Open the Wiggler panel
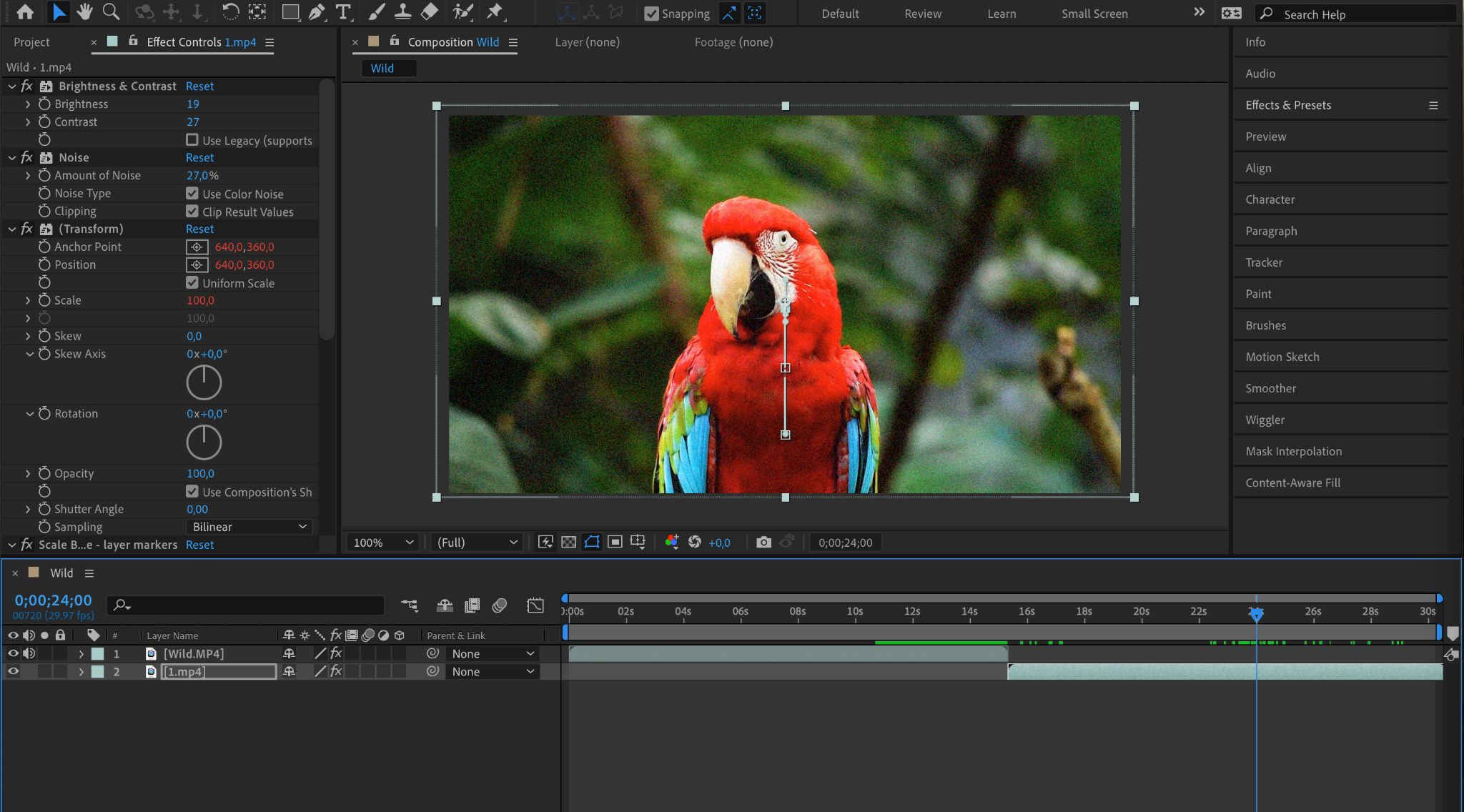This screenshot has height=812, width=1464. click(x=1265, y=420)
